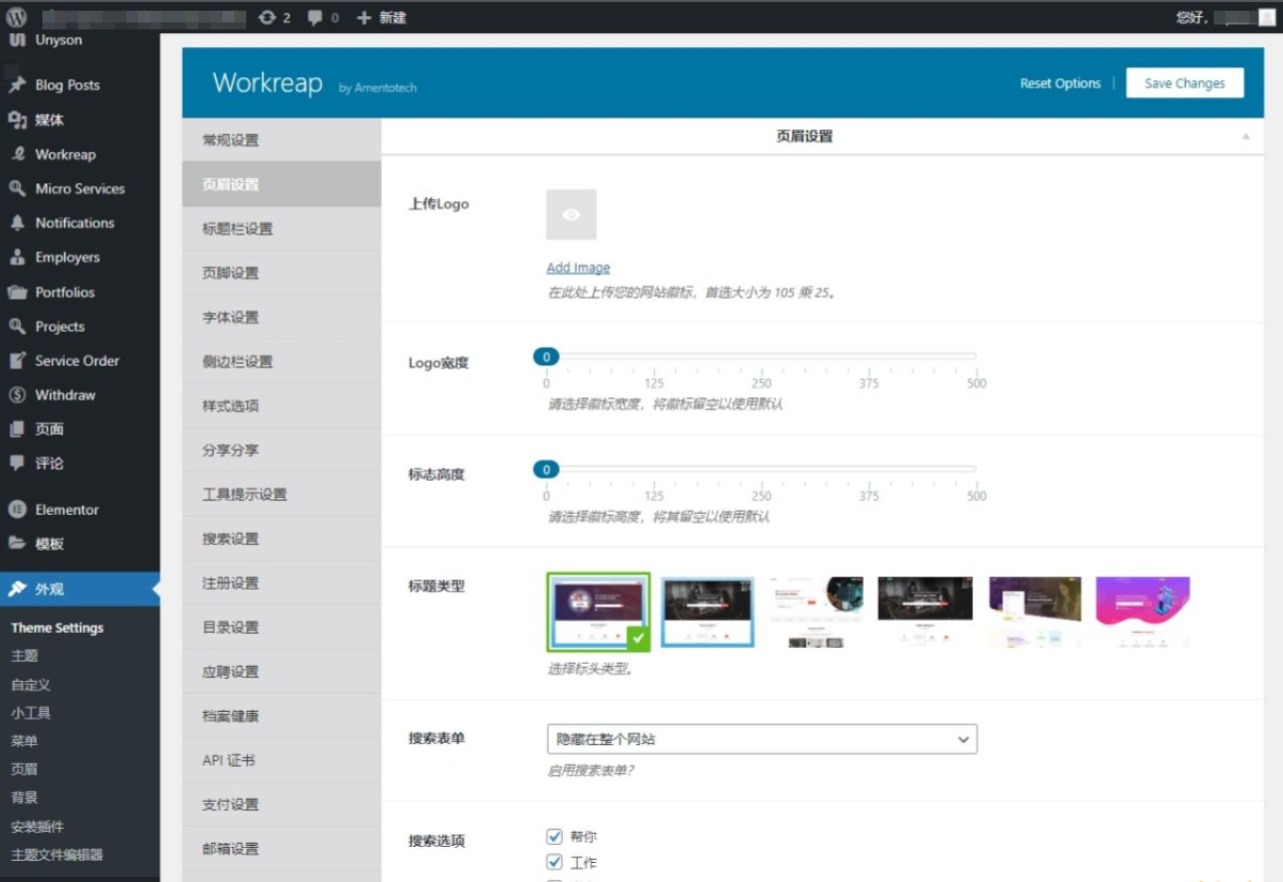Viewport: 1283px width, 882px height.
Task: Open 工具提示设置 tab
Action: click(281, 494)
